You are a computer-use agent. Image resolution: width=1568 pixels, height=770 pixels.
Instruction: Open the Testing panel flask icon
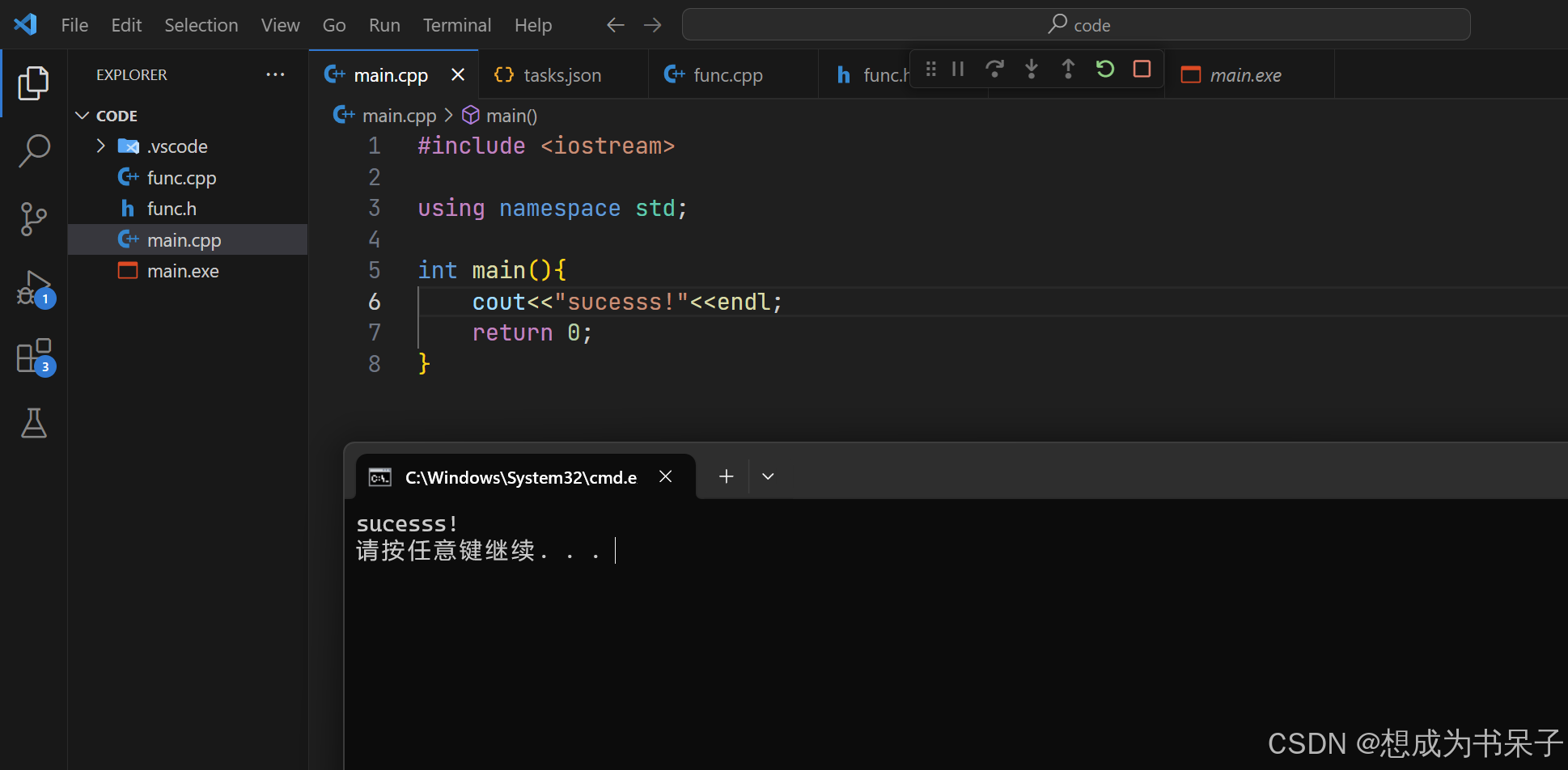point(33,423)
